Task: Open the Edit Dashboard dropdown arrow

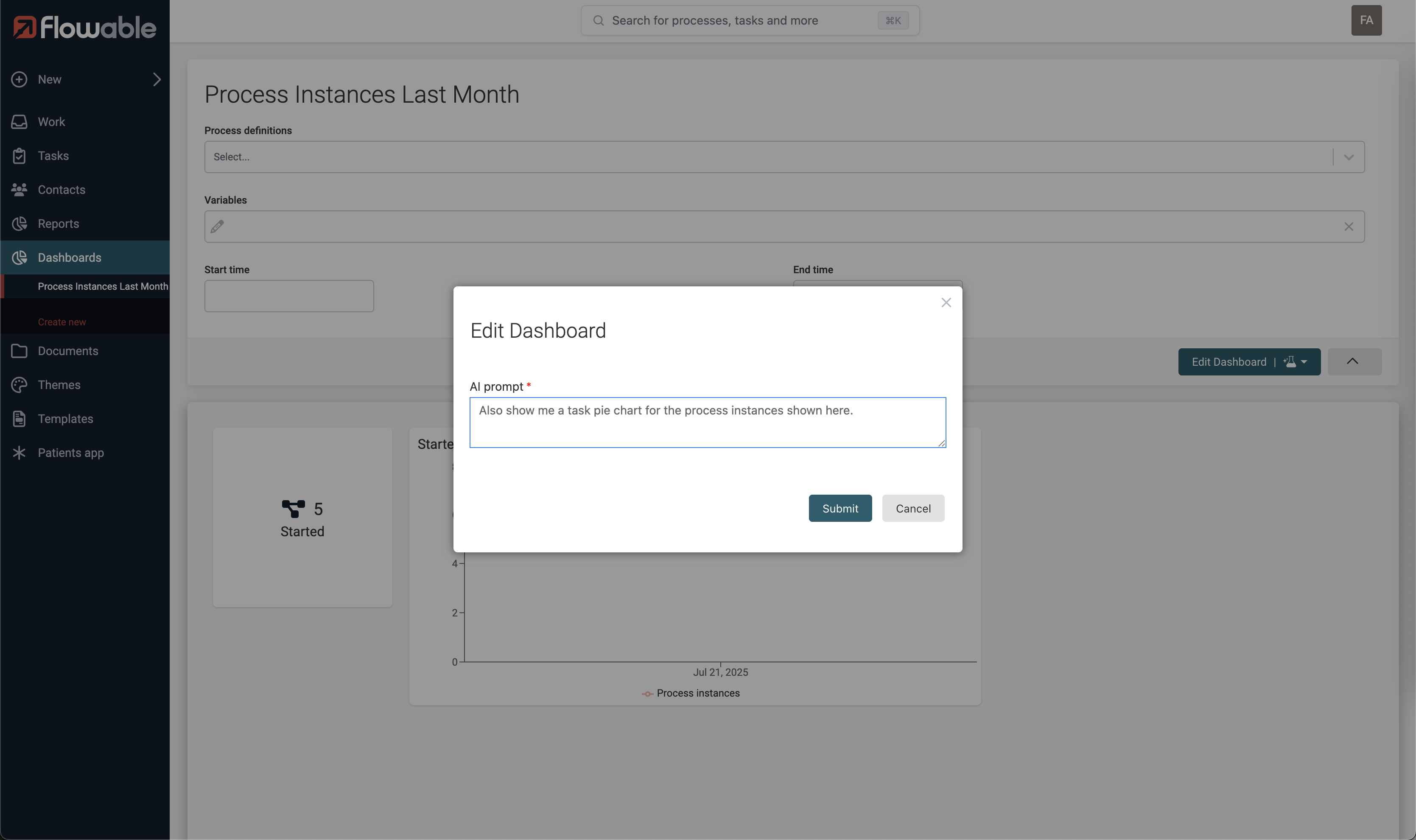Action: [x=1304, y=362]
